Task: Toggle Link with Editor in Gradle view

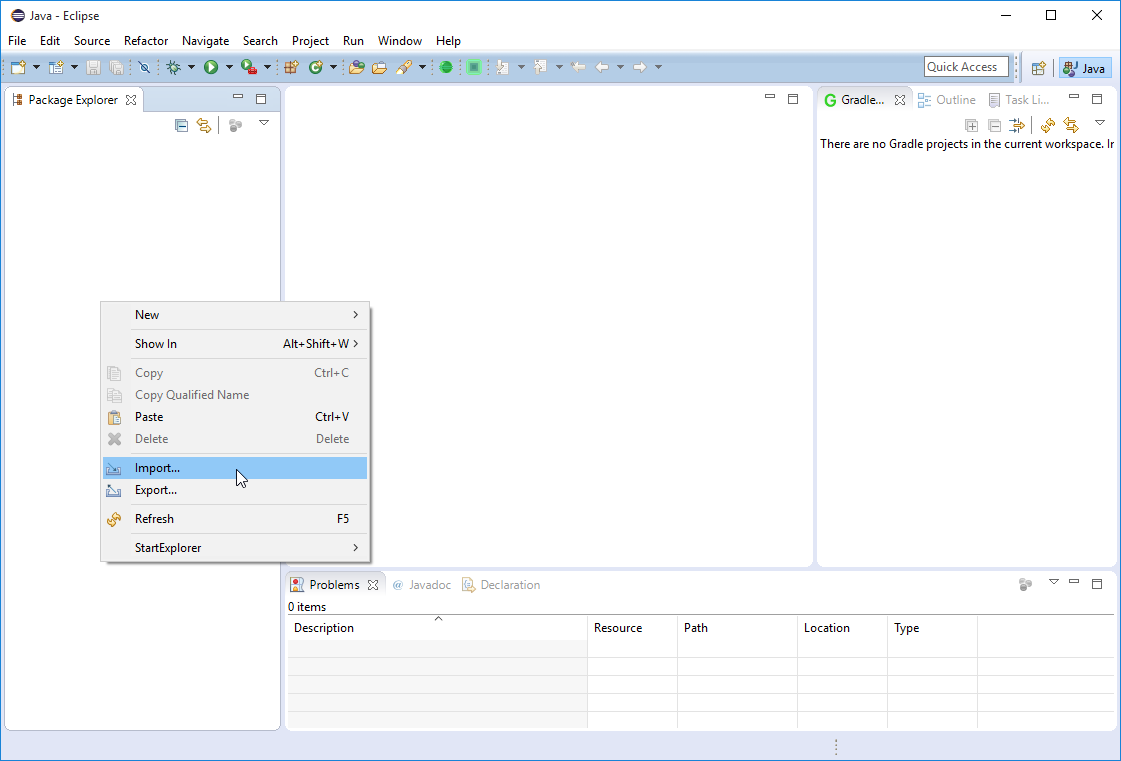Action: (1071, 125)
